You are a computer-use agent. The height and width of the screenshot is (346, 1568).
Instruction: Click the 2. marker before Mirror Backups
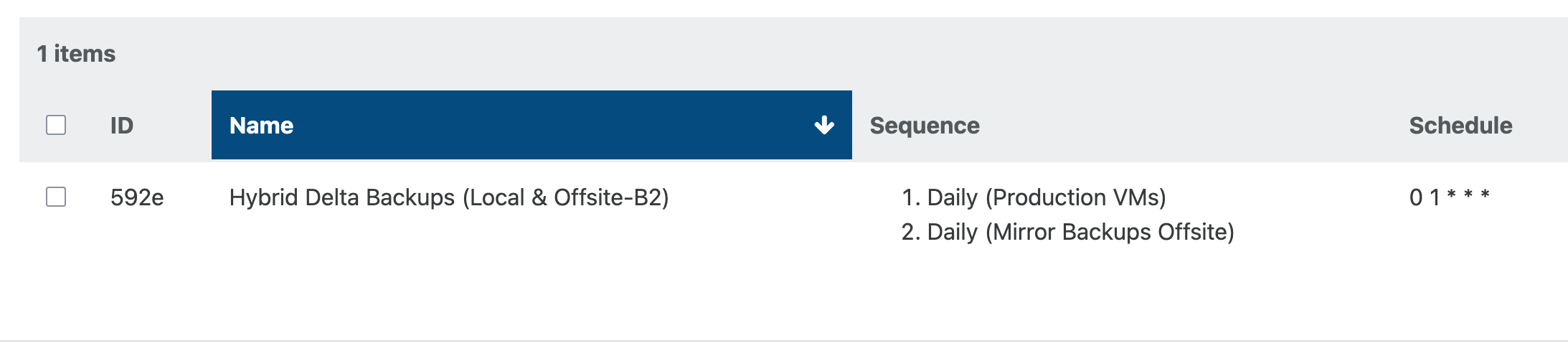click(911, 232)
